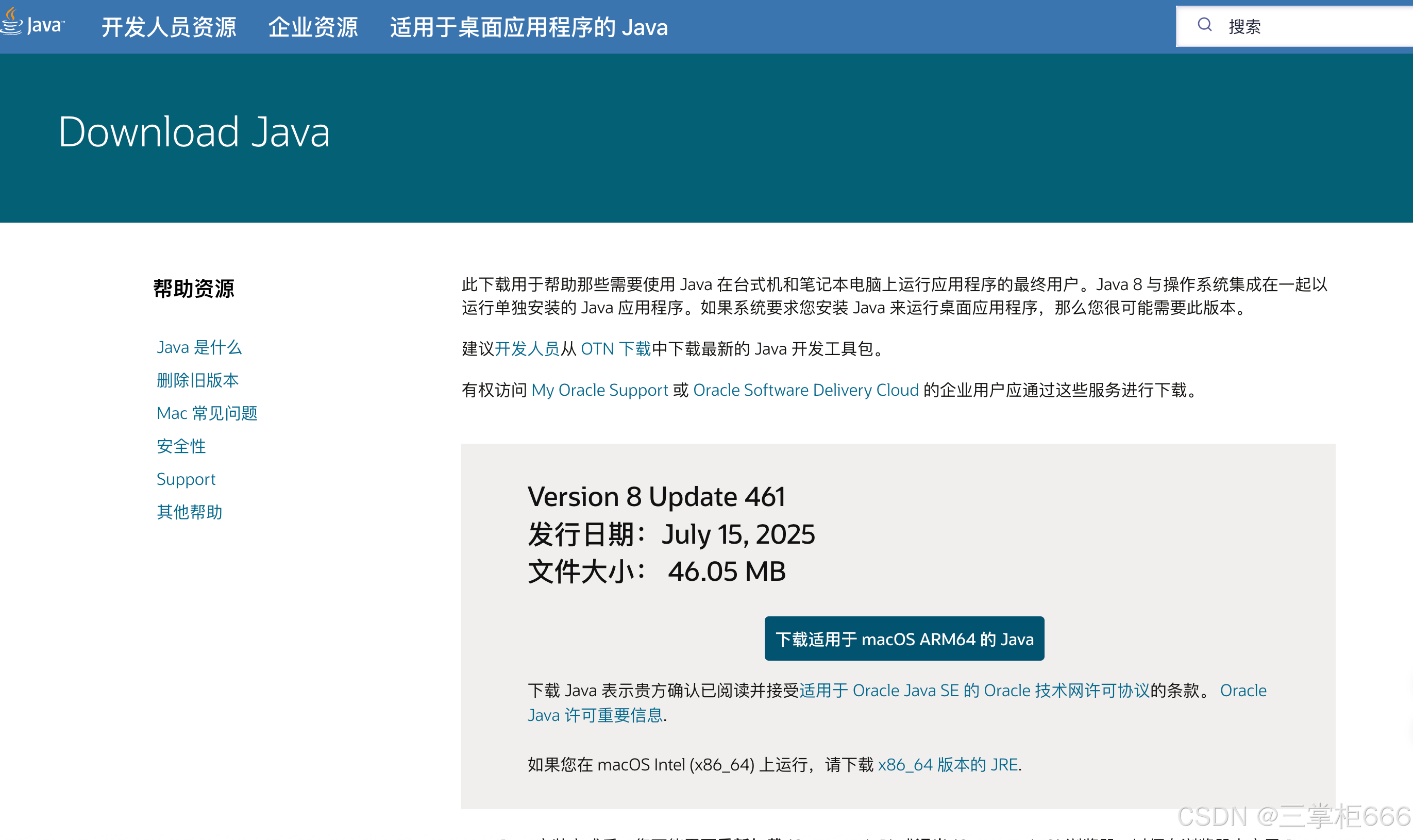The height and width of the screenshot is (840, 1413).
Task: Open Mac 常见问题 link
Action: [x=207, y=413]
